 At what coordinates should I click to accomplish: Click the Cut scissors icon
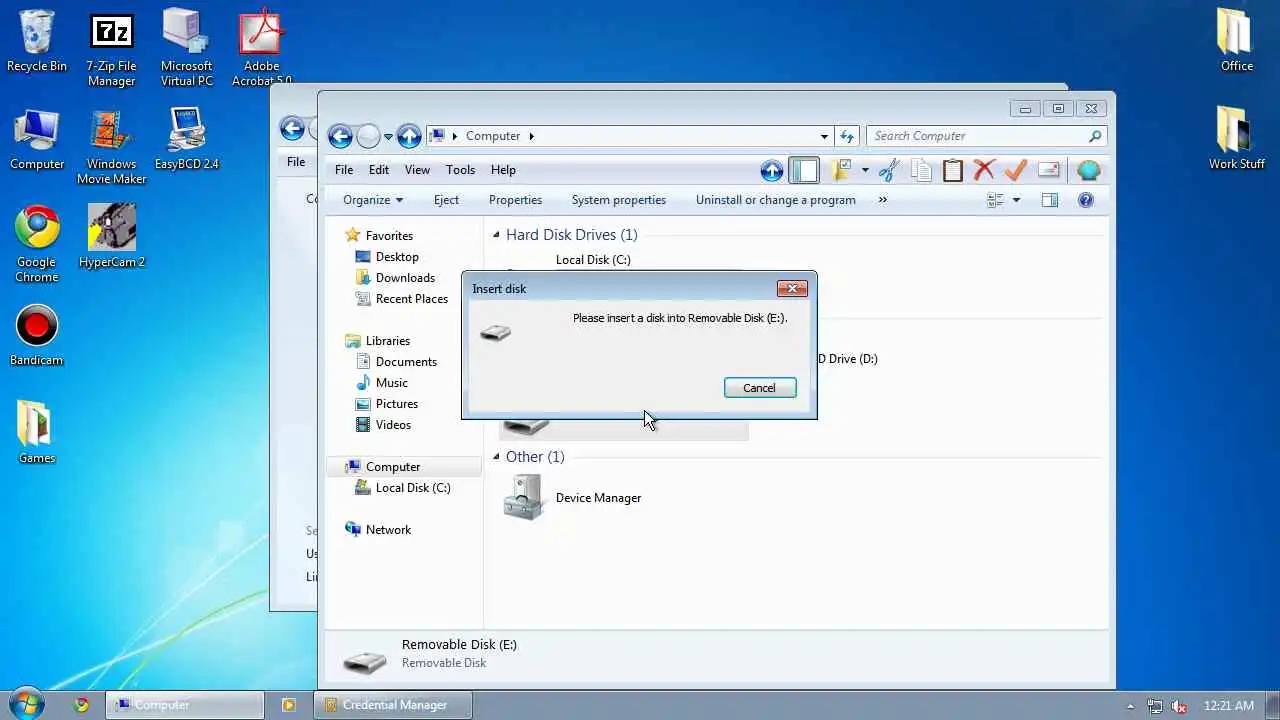pyautogui.click(x=888, y=171)
